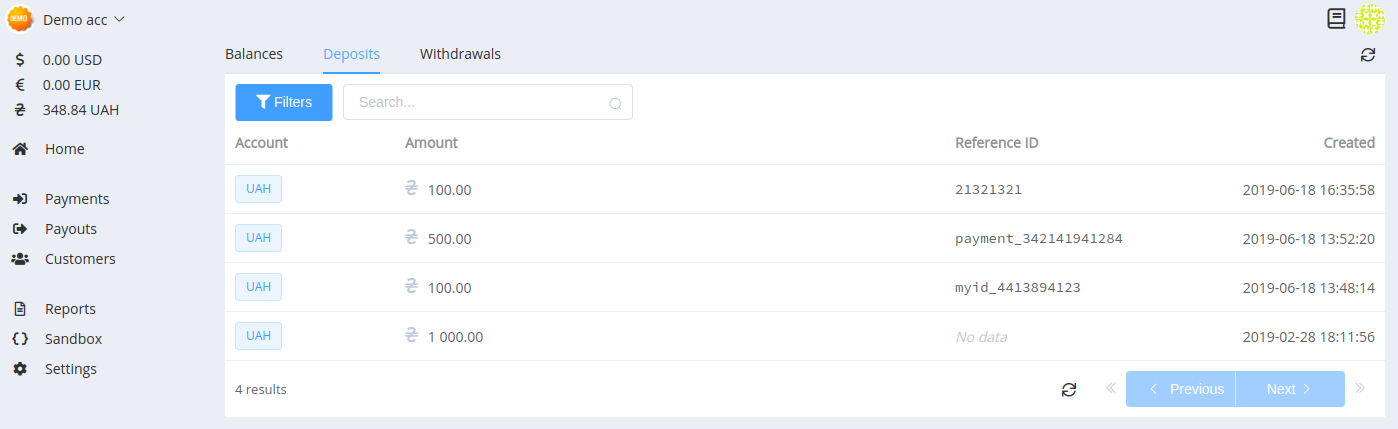This screenshot has width=1398, height=429.
Task: Click the Next page button
Action: 1290,389
